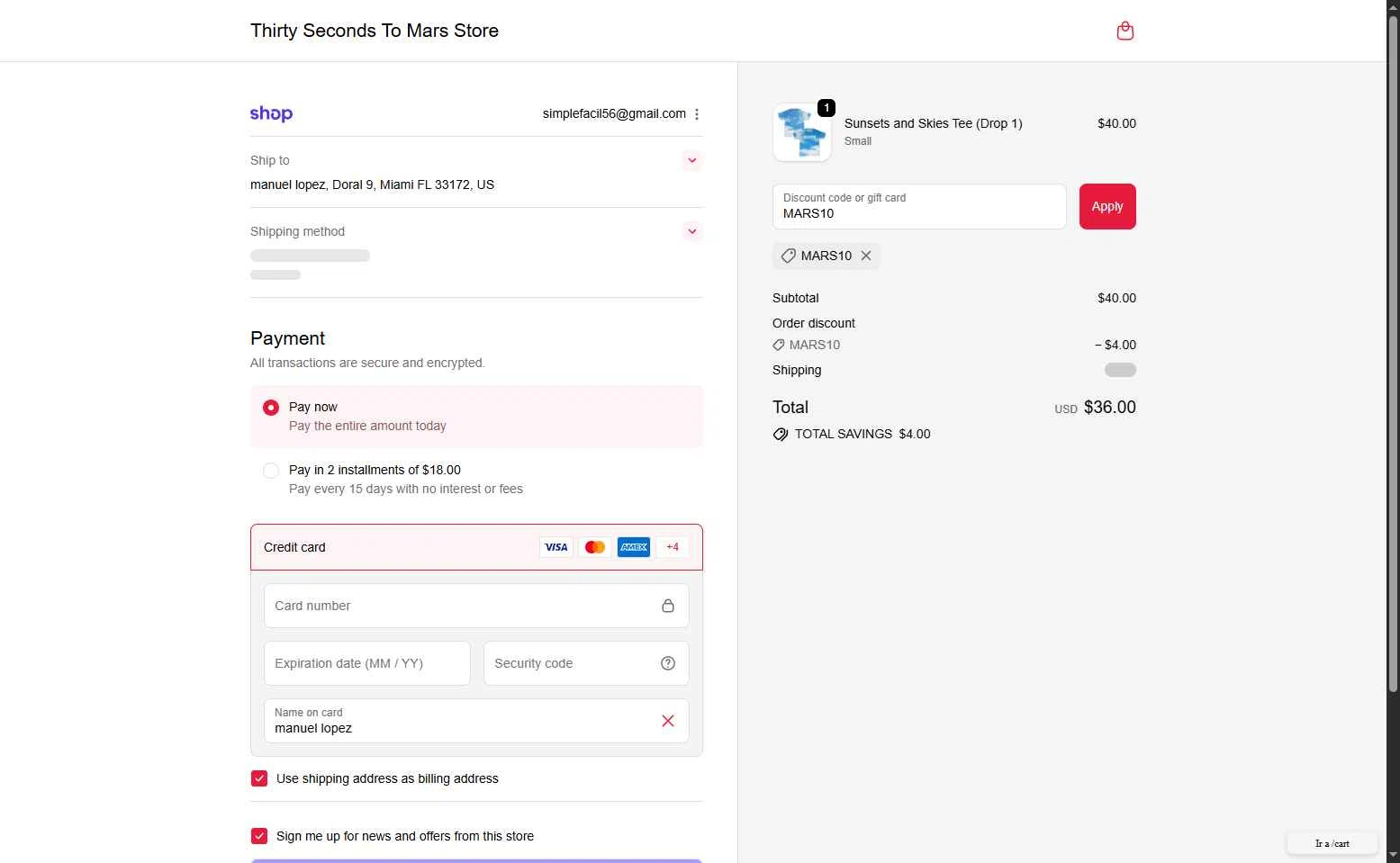Expand the Shipping method section
Image resolution: width=1400 pixels, height=863 pixels.
click(691, 231)
